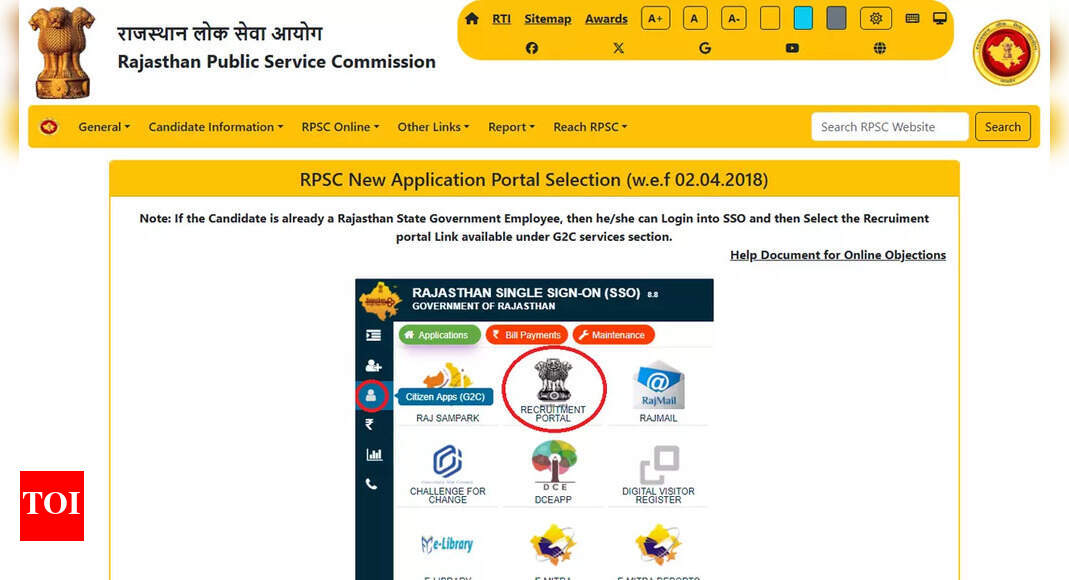Focus the Search RPSC Website field
This screenshot has width=1069, height=580.
(890, 127)
